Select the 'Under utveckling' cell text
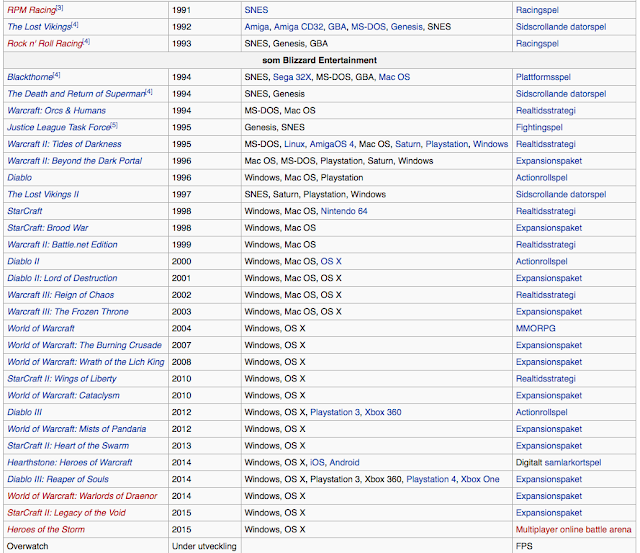 coord(204,545)
